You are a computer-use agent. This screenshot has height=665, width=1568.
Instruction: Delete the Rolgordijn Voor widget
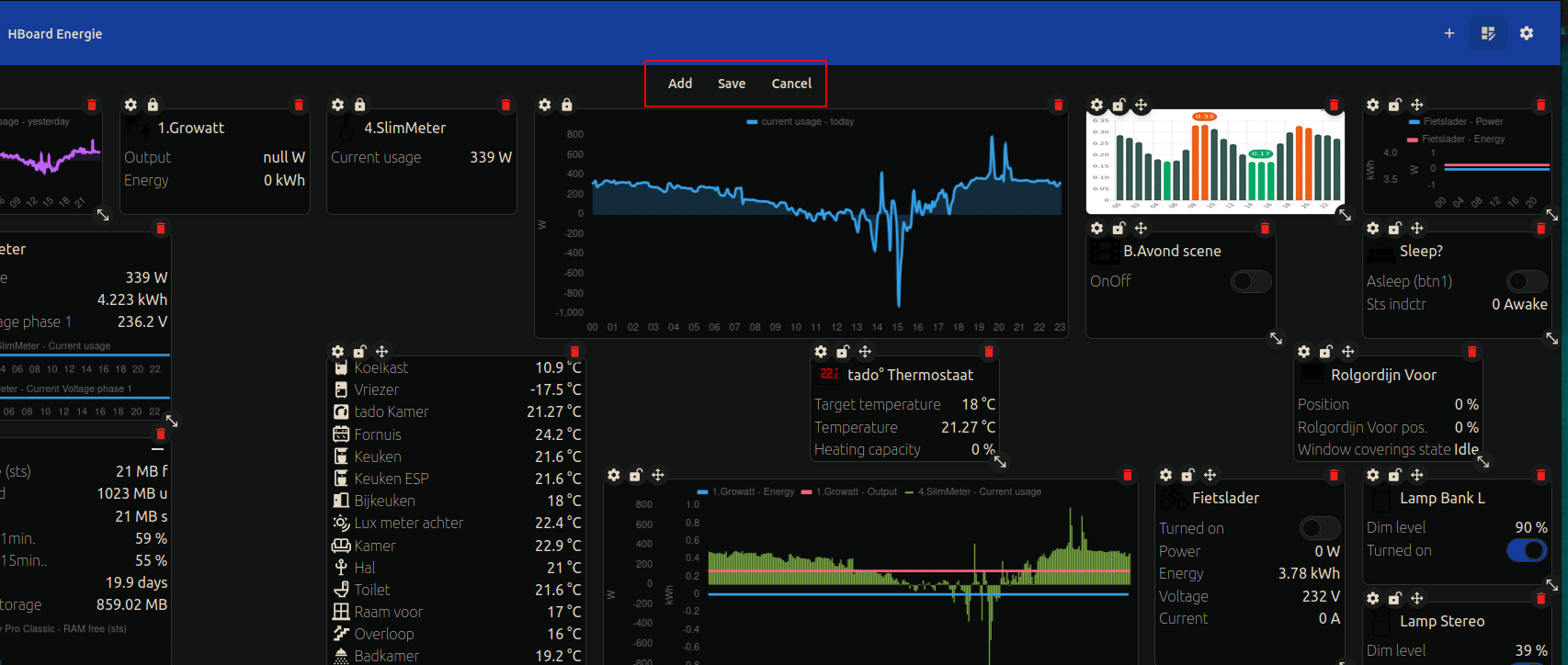(x=1471, y=352)
